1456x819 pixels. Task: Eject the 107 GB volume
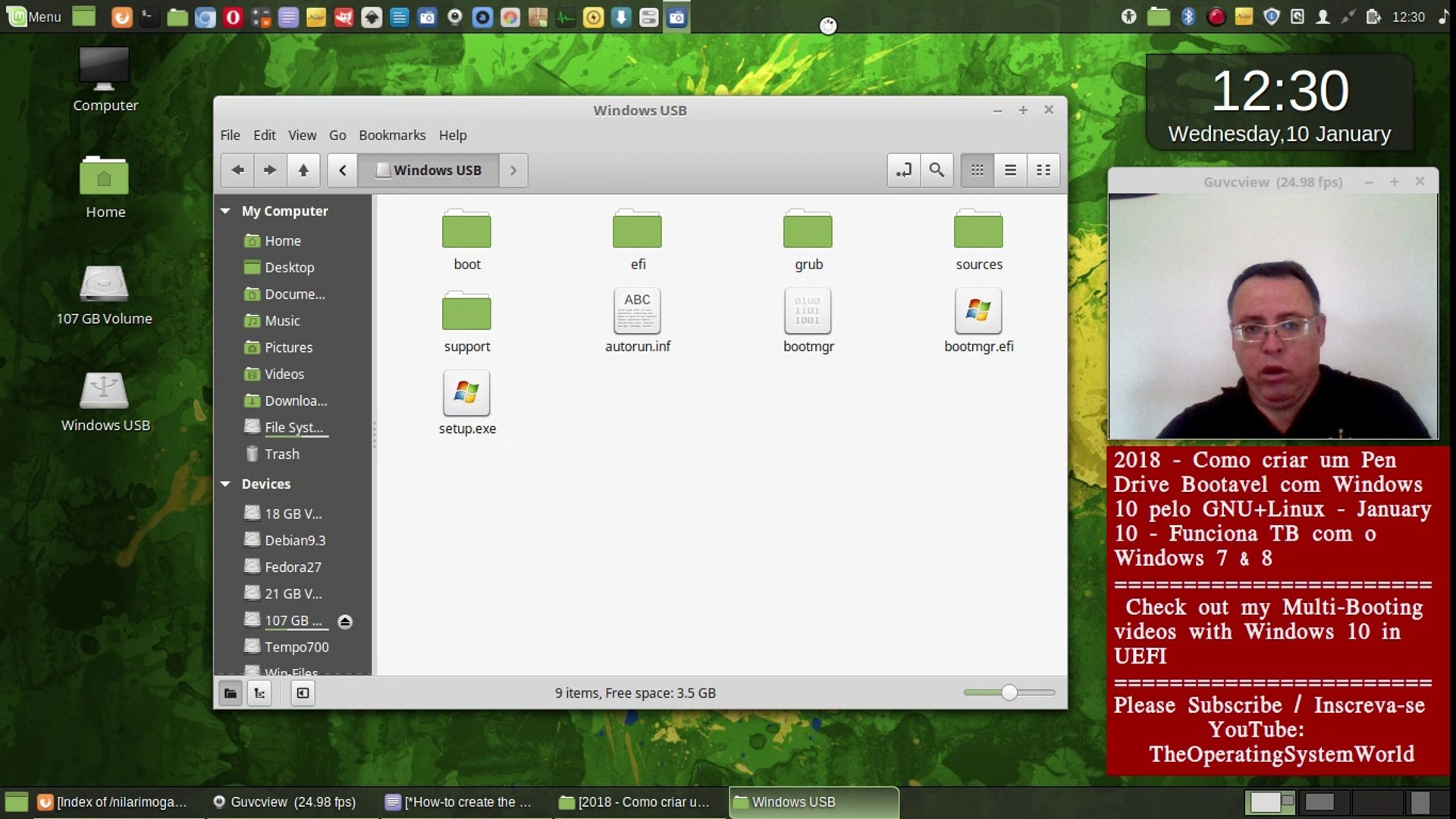point(345,622)
